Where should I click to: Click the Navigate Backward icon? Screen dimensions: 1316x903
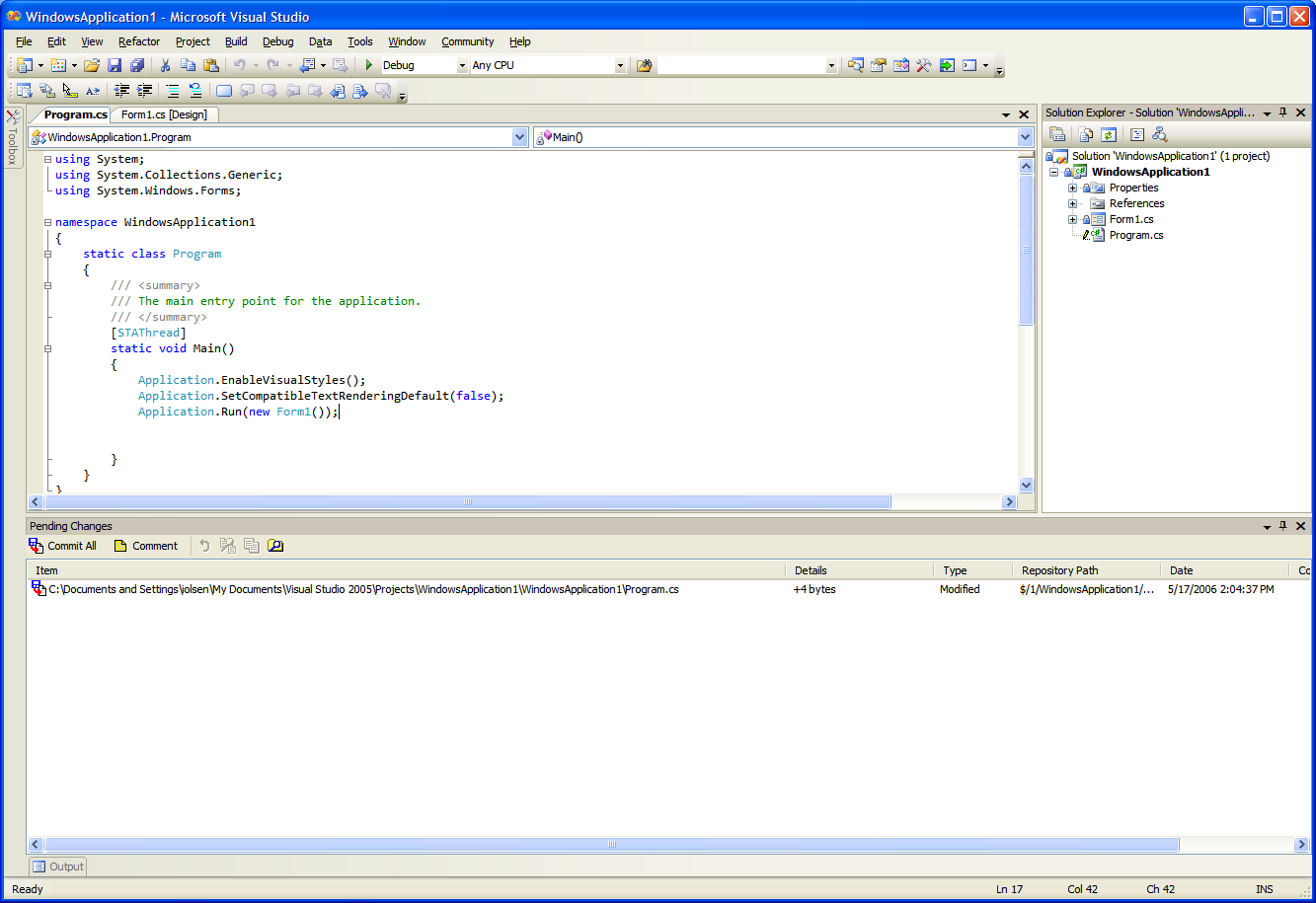(307, 65)
